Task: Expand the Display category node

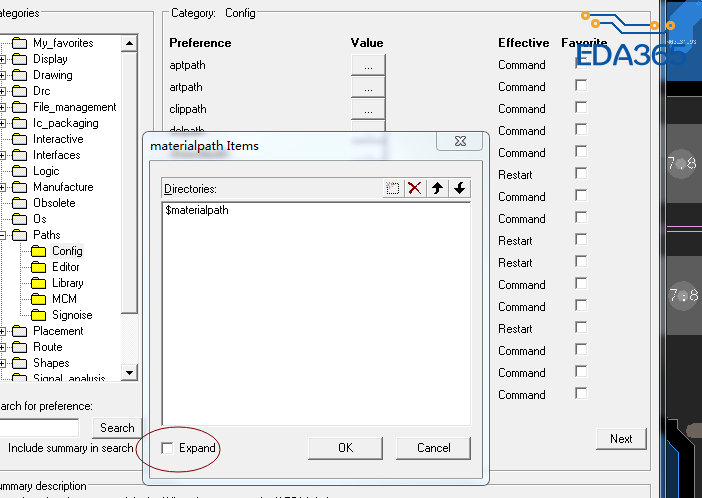Action: (x=2, y=59)
